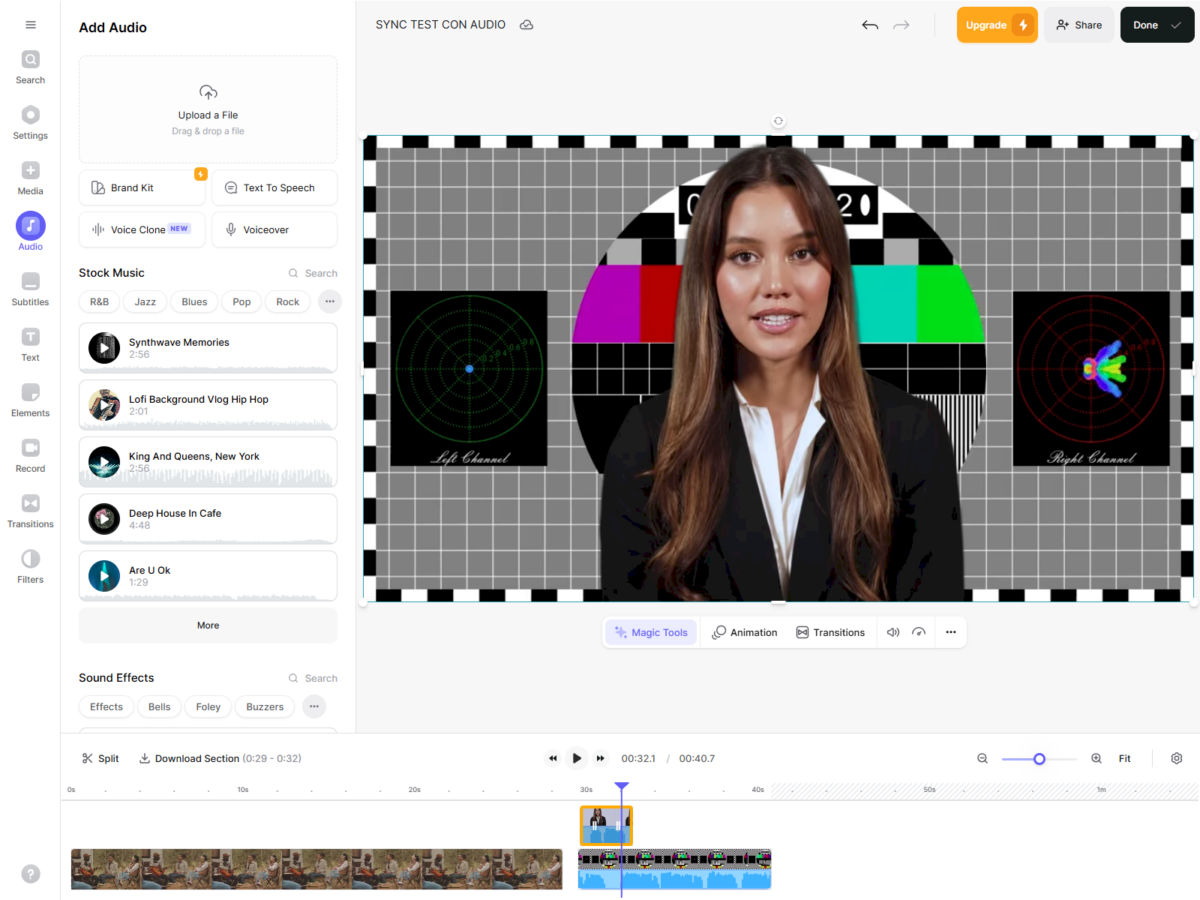Screen dimensions: 1200x900
Task: Open the Settings sidebar panel
Action: [30, 123]
